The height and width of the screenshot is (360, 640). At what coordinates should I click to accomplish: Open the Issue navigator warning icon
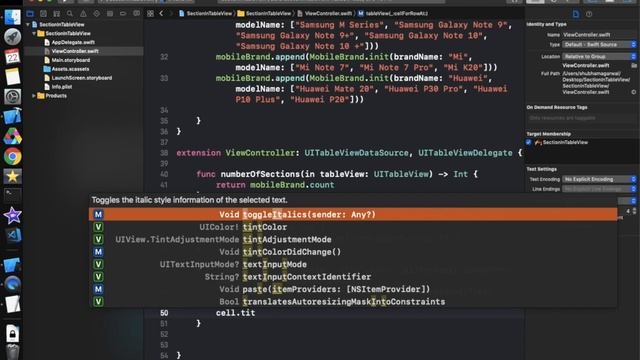[83, 13]
